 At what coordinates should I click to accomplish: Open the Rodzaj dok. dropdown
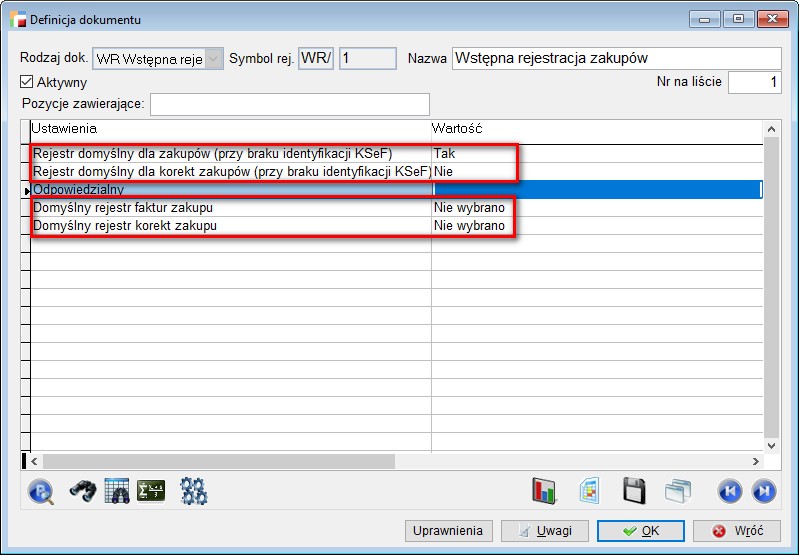[x=213, y=59]
